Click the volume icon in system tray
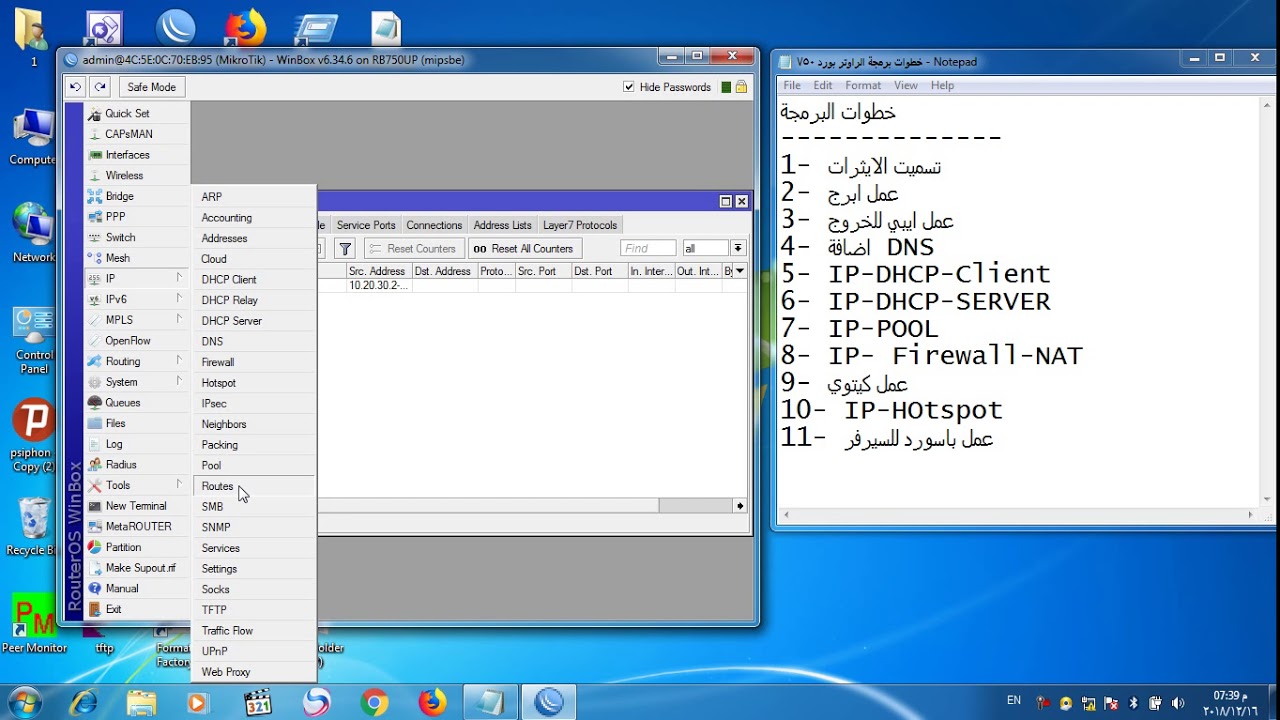The width and height of the screenshot is (1280, 720). pyautogui.click(x=1177, y=703)
